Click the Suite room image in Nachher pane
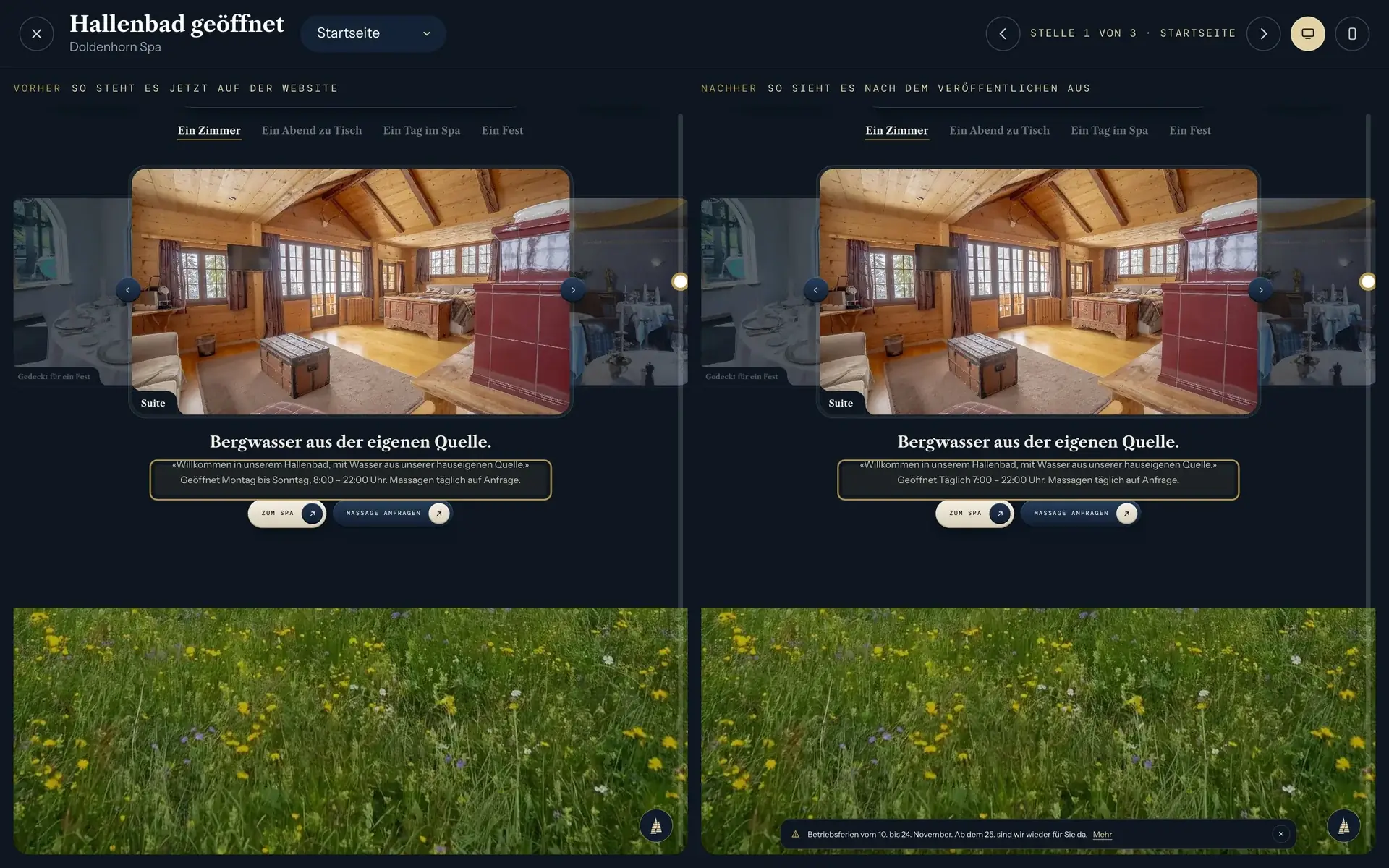This screenshot has width=1389, height=868. point(1038,292)
